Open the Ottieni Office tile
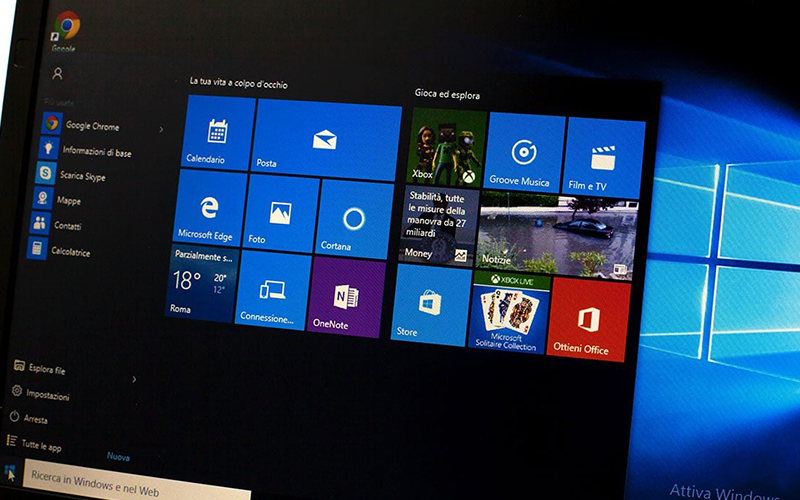 click(588, 319)
